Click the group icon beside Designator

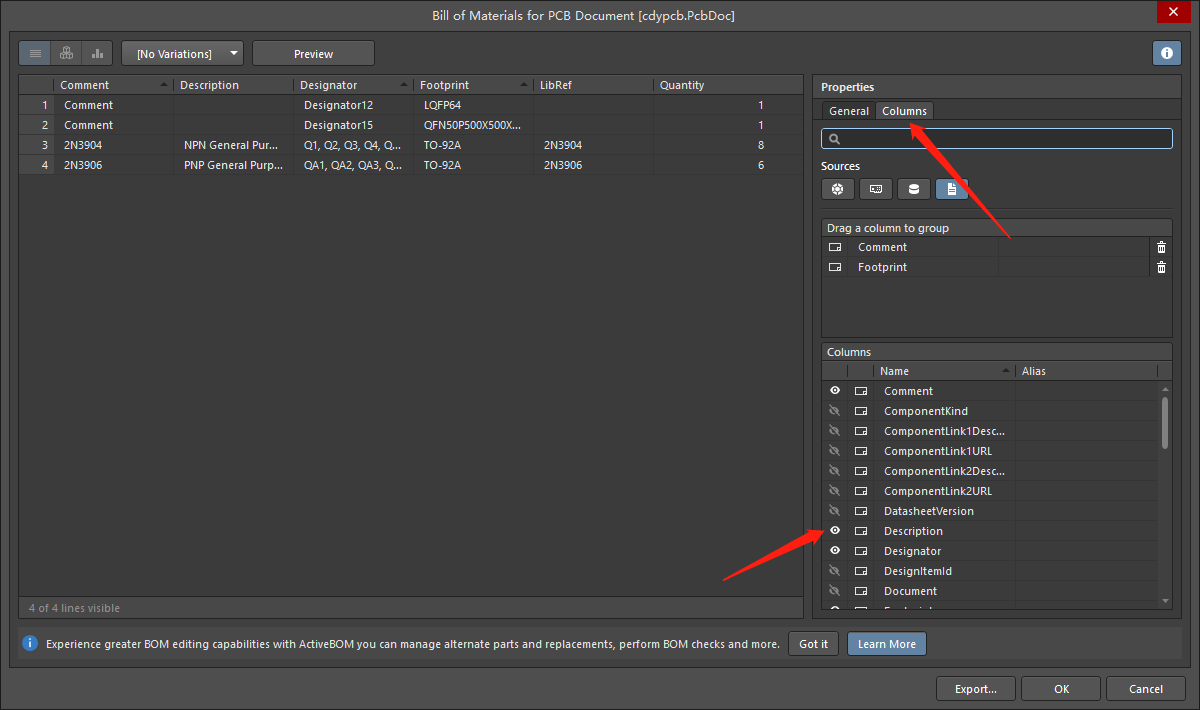click(x=861, y=551)
